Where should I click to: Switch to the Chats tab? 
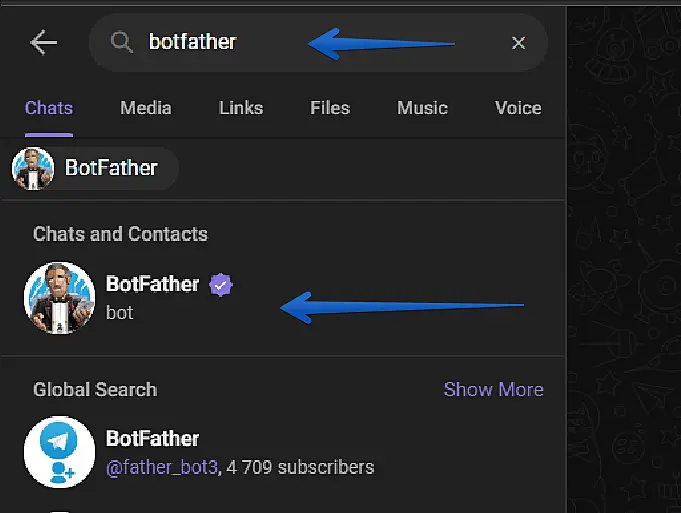[x=49, y=108]
